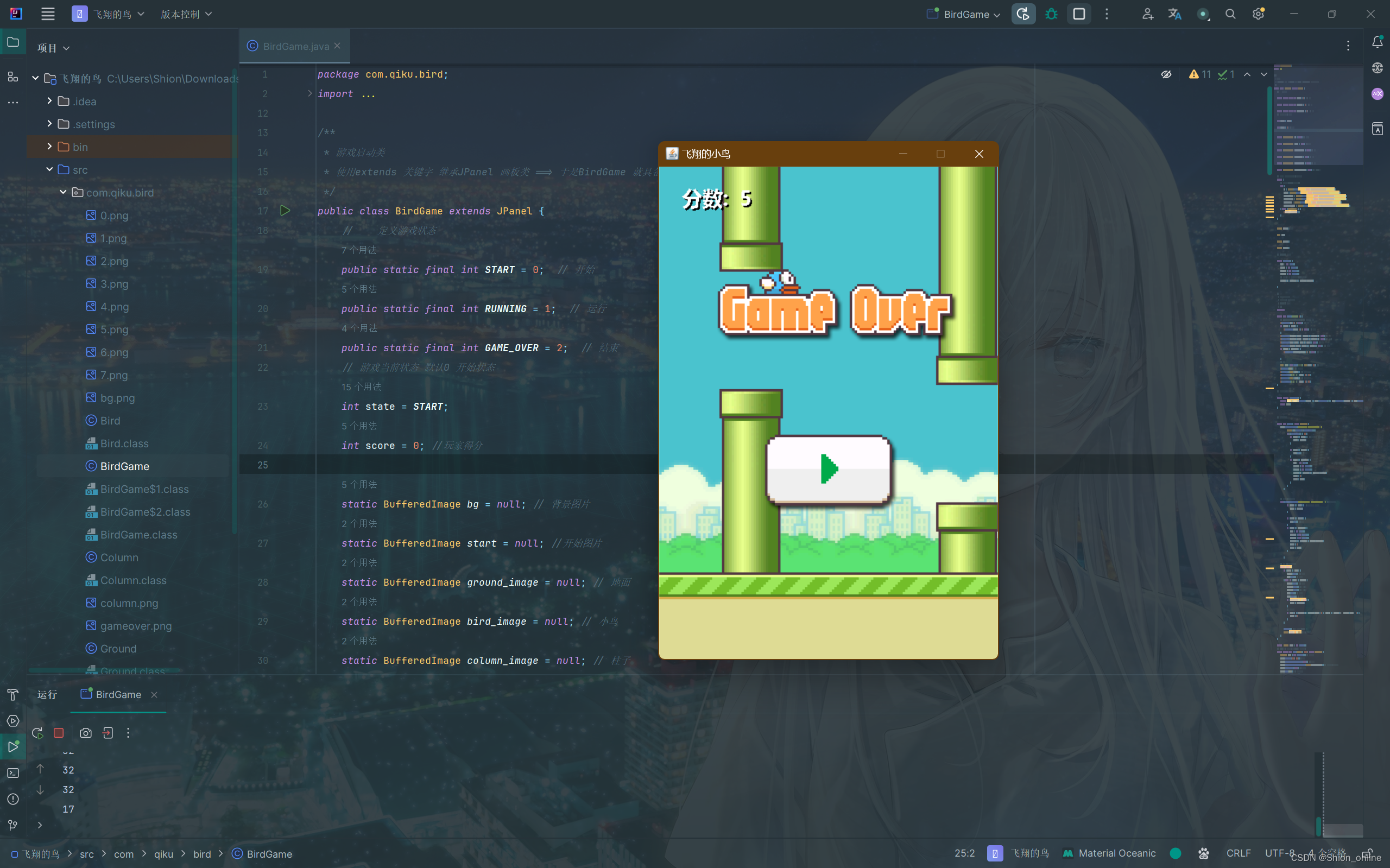
Task: Expand the .settings folder
Action: point(49,123)
